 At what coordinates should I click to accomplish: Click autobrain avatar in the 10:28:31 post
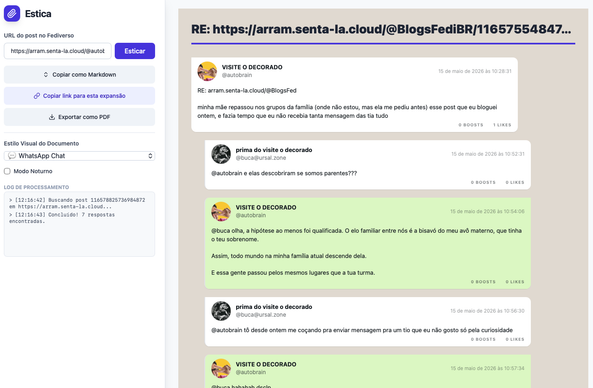(x=207, y=71)
